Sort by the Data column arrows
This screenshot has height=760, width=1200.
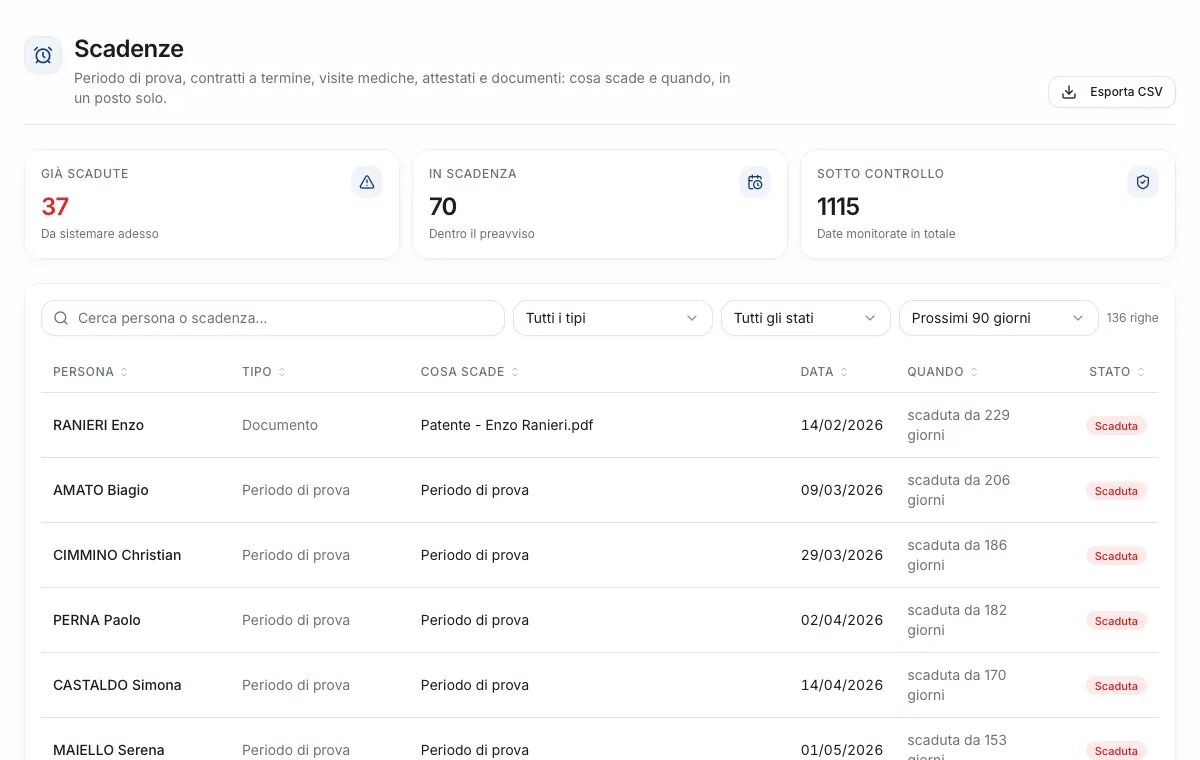844,372
